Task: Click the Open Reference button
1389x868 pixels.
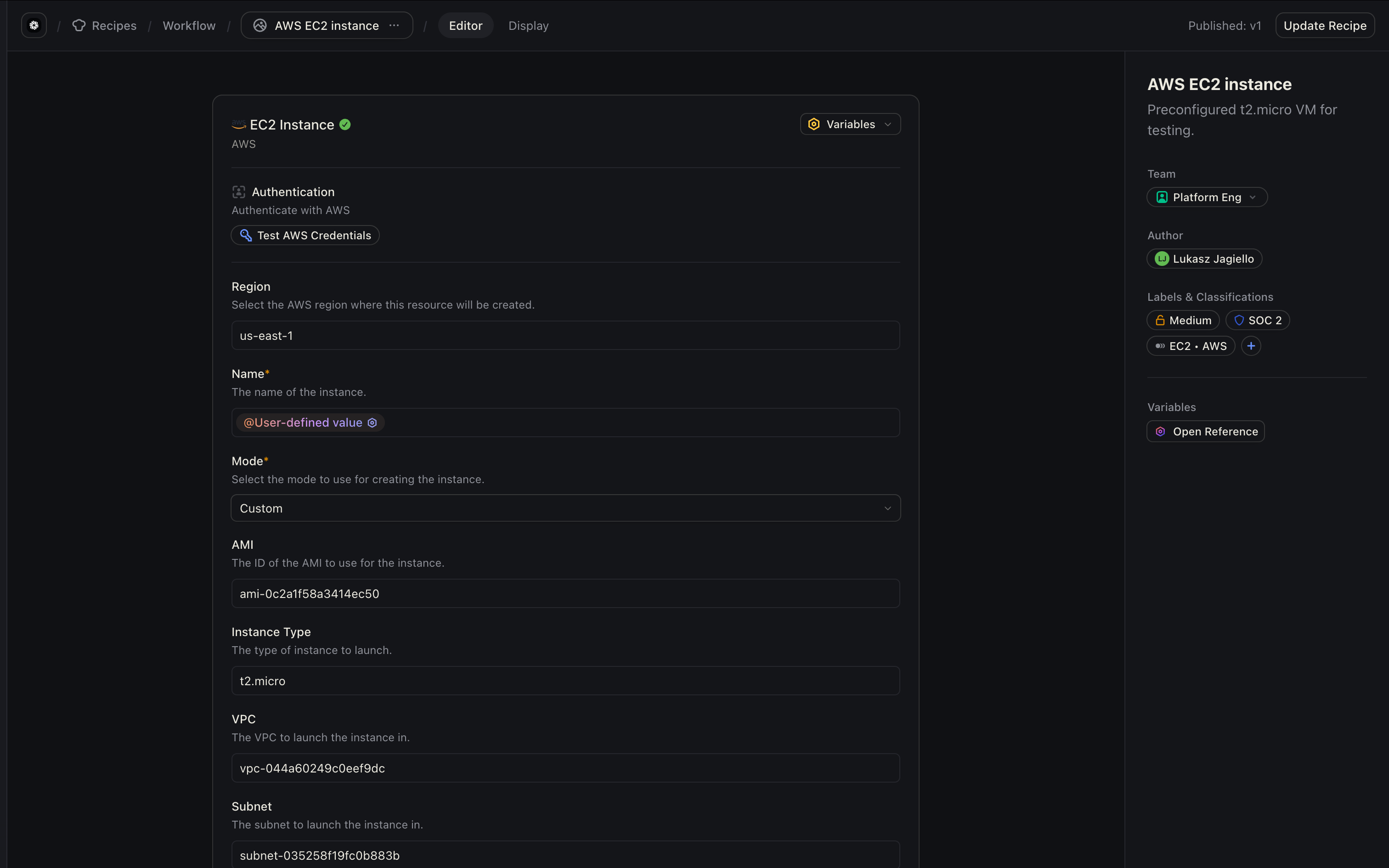Action: (x=1205, y=432)
